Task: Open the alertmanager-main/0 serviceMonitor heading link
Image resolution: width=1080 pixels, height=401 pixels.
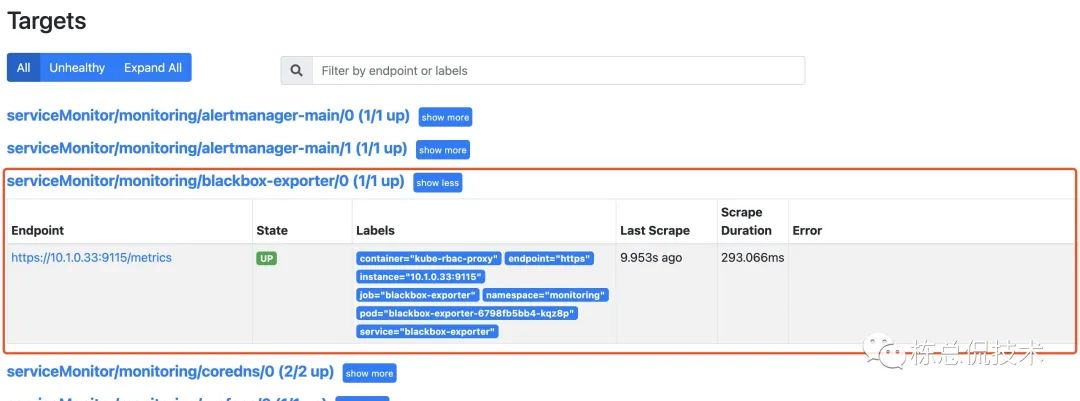Action: tap(208, 115)
